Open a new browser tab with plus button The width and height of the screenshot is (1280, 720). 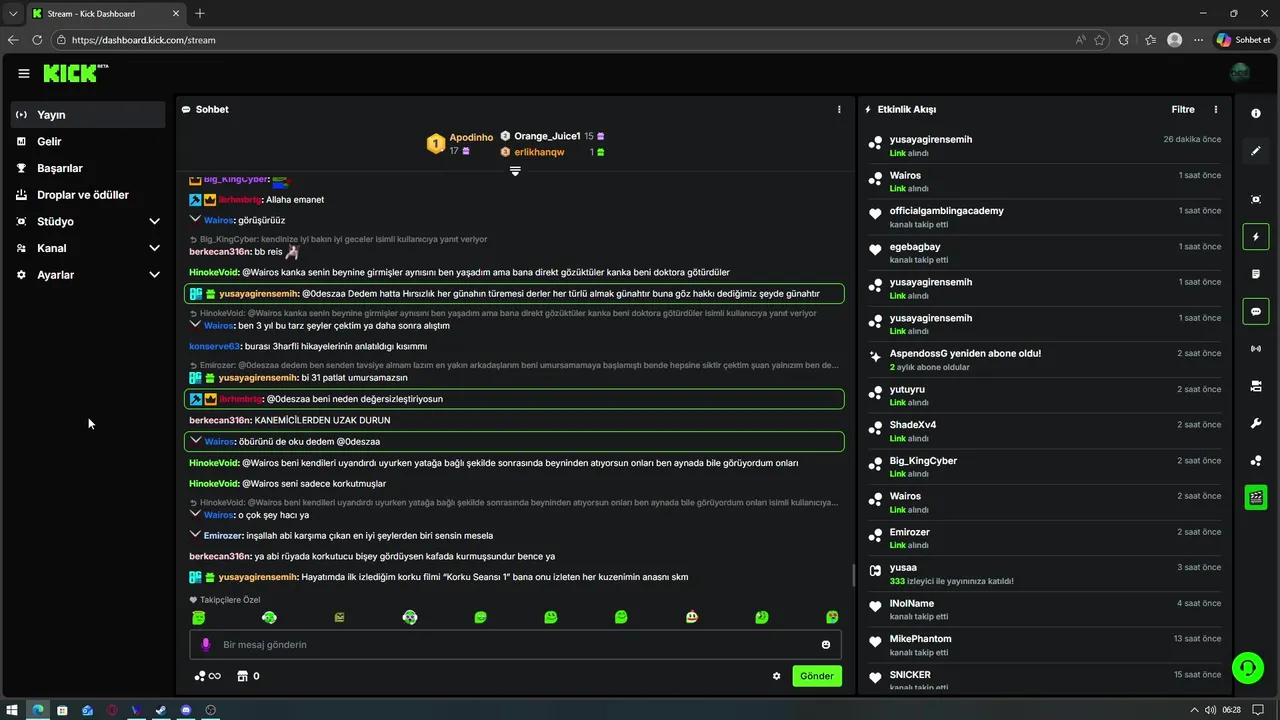[200, 13]
